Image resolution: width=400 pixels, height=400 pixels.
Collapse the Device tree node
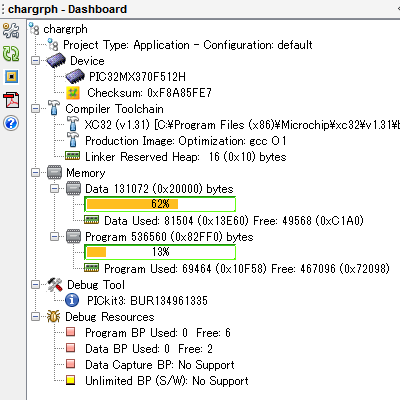coord(35,61)
